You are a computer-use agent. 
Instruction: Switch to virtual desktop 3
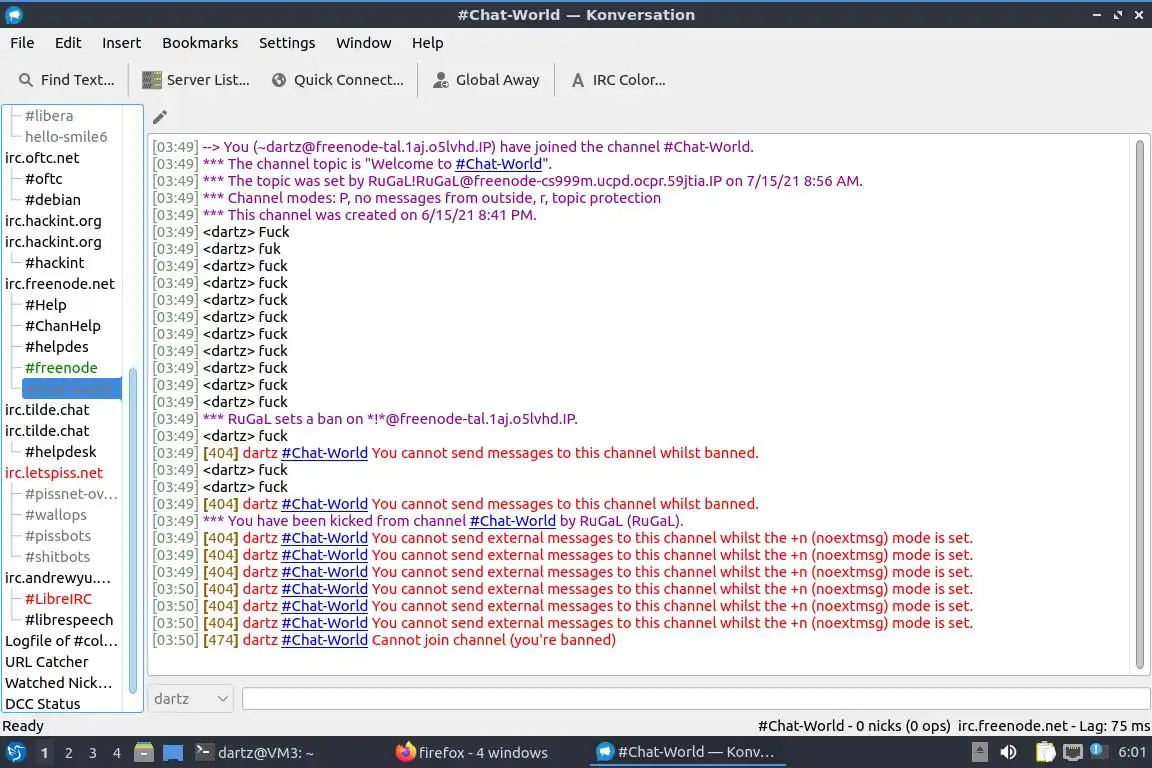(93, 753)
